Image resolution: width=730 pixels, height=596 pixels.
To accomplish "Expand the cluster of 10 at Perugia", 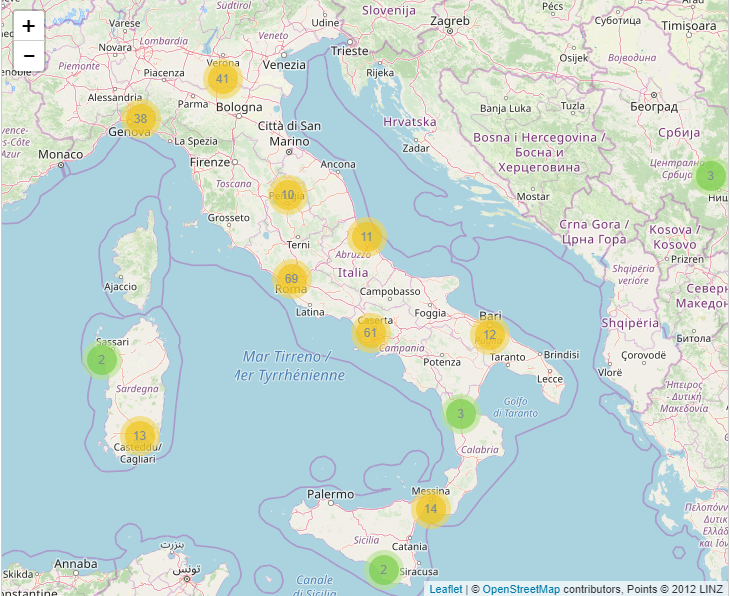I will [x=288, y=195].
